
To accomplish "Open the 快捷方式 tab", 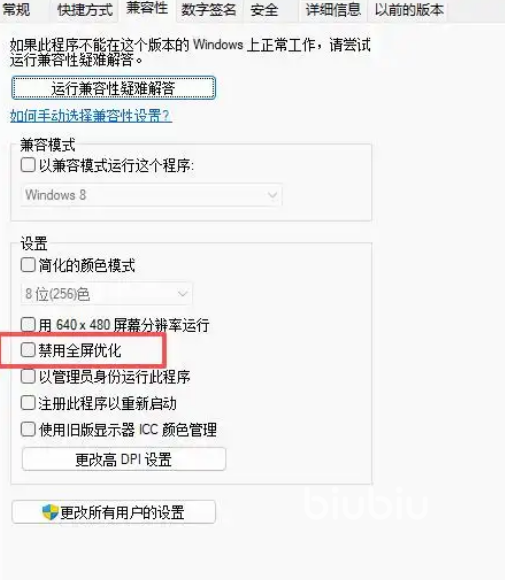I will coord(85,10).
